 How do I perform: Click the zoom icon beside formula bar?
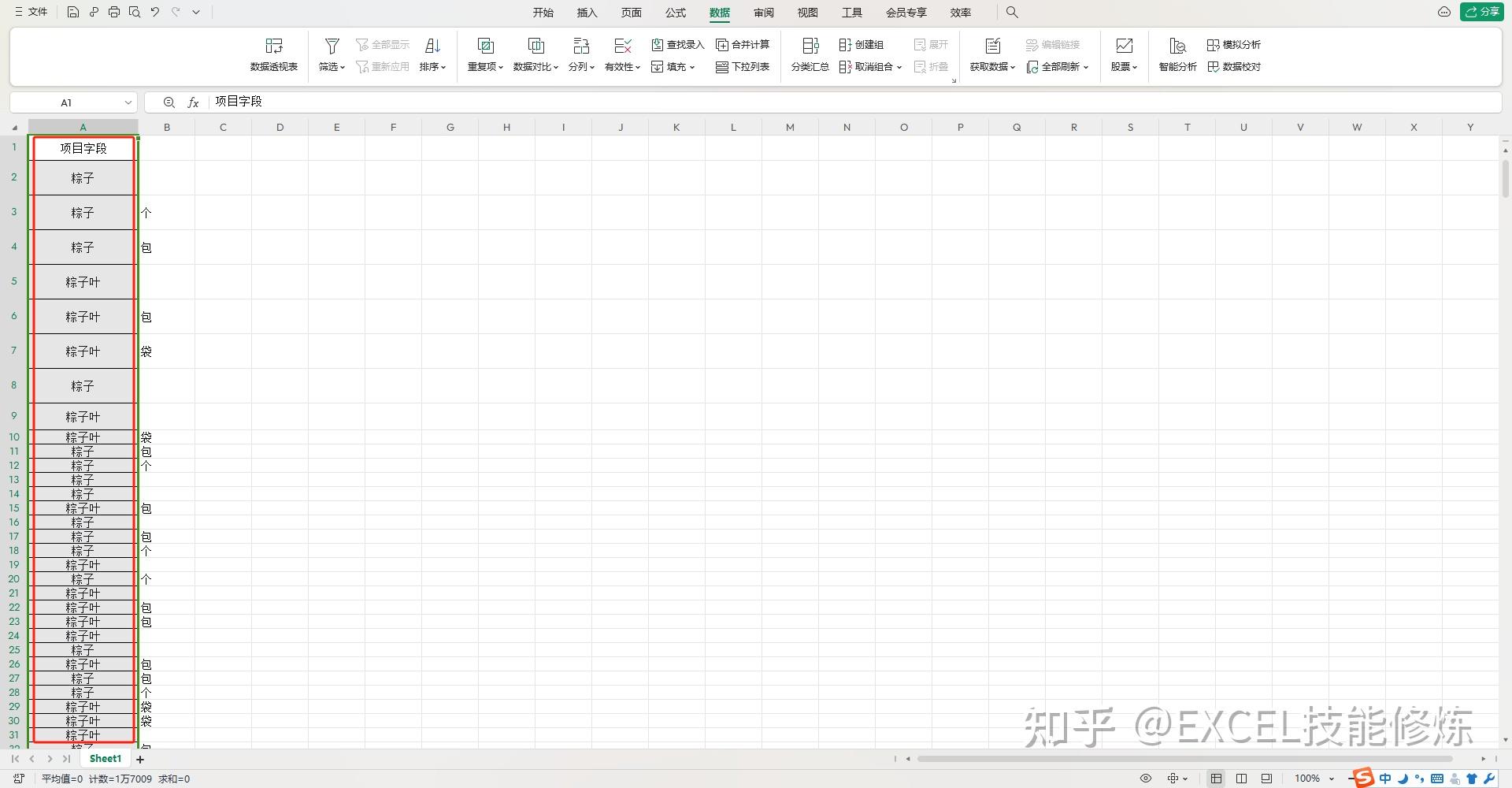click(x=169, y=102)
